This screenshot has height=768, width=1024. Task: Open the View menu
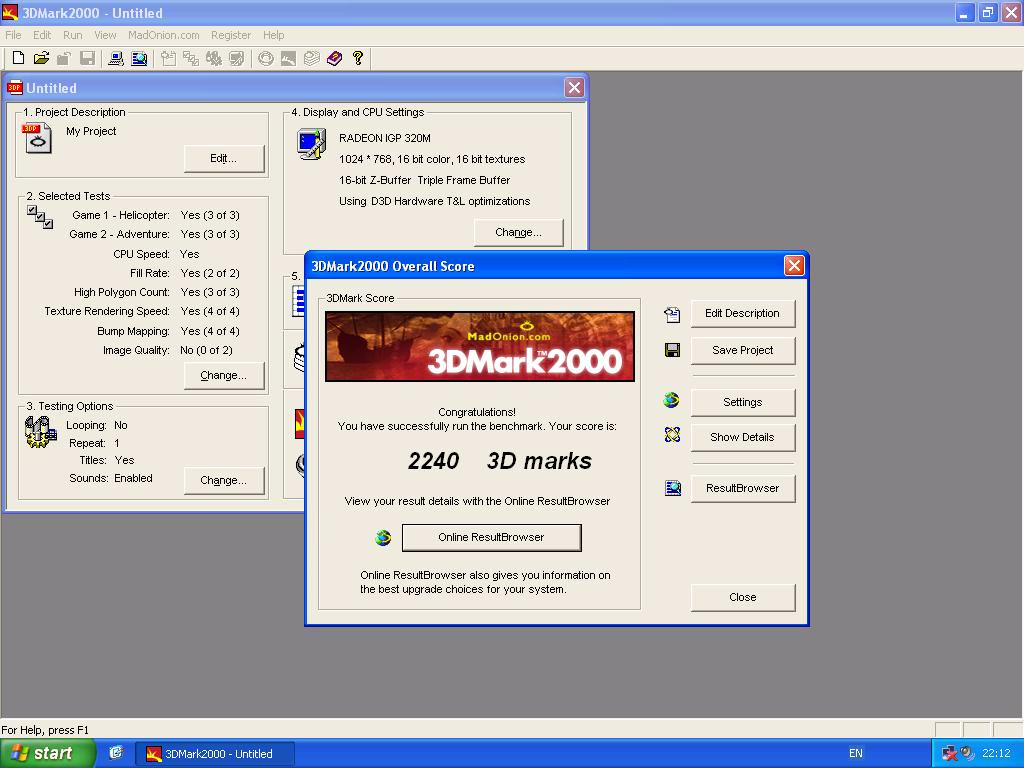(105, 35)
